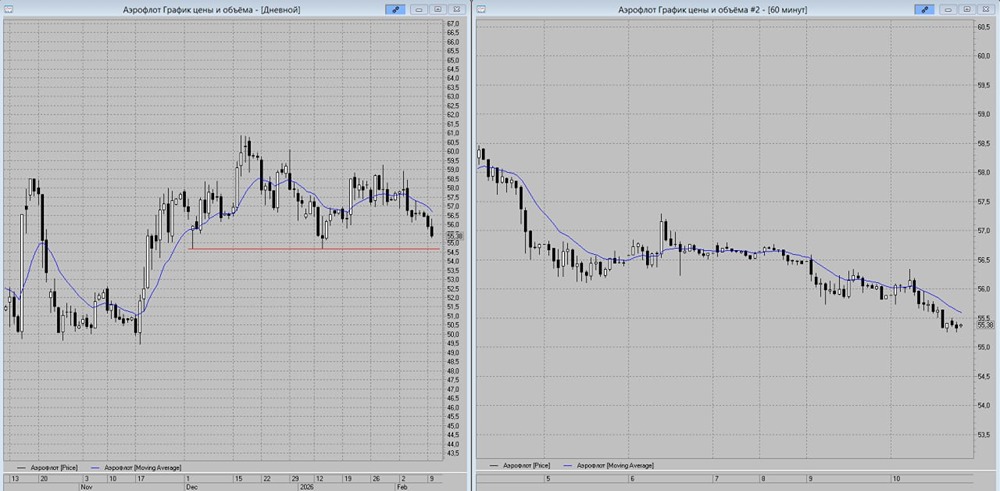Click date label 5 on 60-minute time axis
This screenshot has height=491, width=1000.
click(x=547, y=478)
